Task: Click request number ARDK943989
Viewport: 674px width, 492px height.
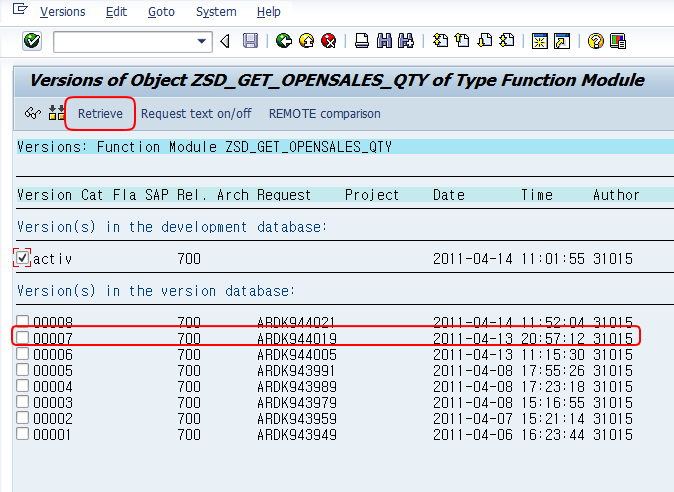Action: point(297,387)
